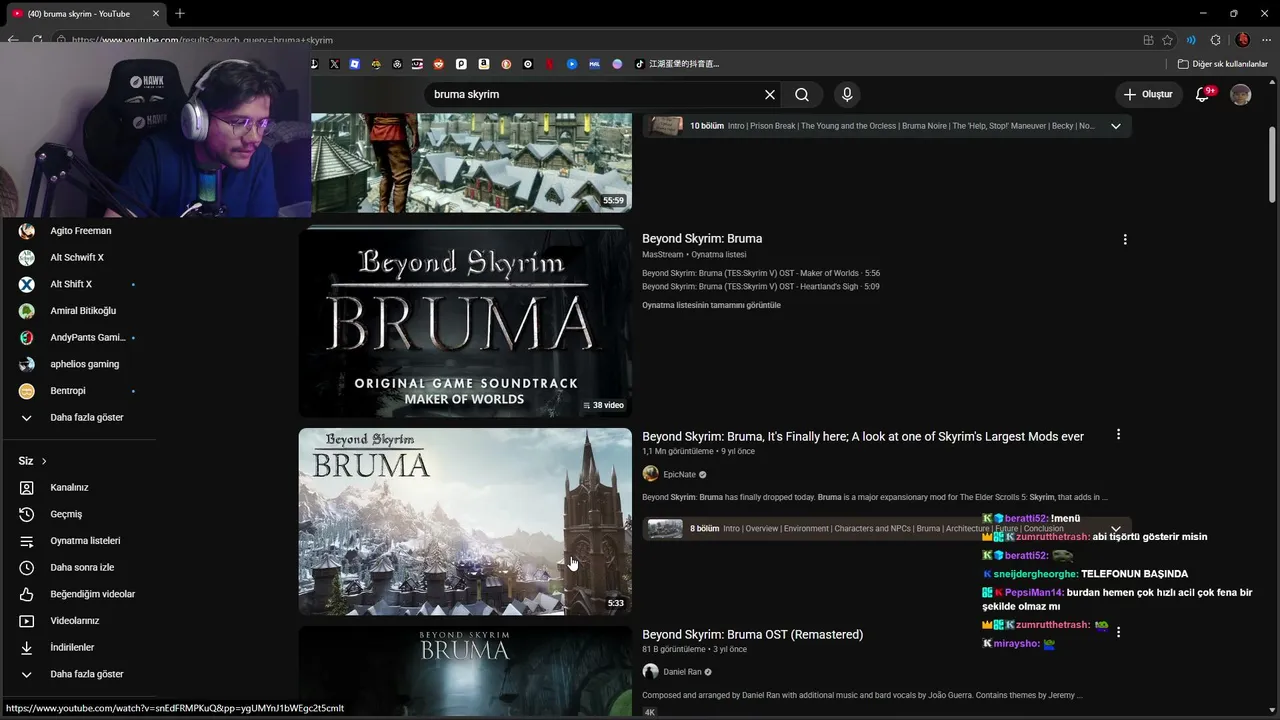1280x720 pixels.
Task: Open the three-dot menu for Bruma OST (Remastered)
Action: click(x=1118, y=632)
